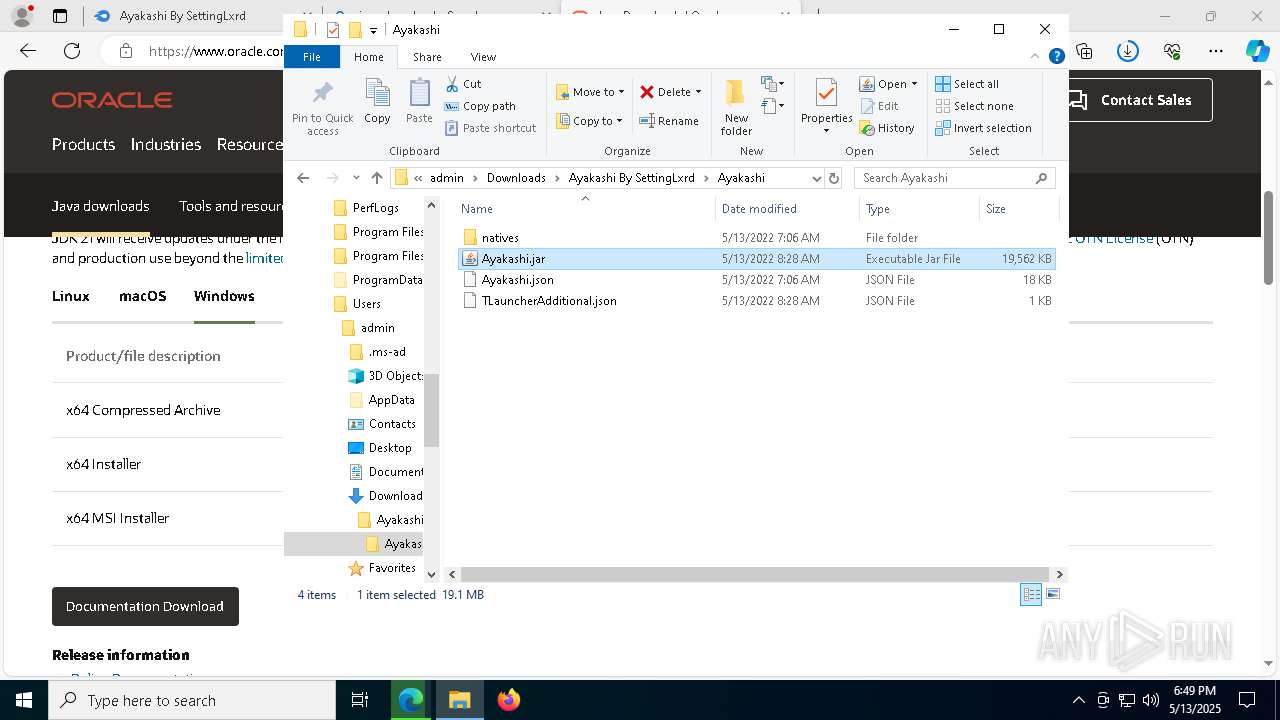Select the Linux download tab

coord(71,296)
